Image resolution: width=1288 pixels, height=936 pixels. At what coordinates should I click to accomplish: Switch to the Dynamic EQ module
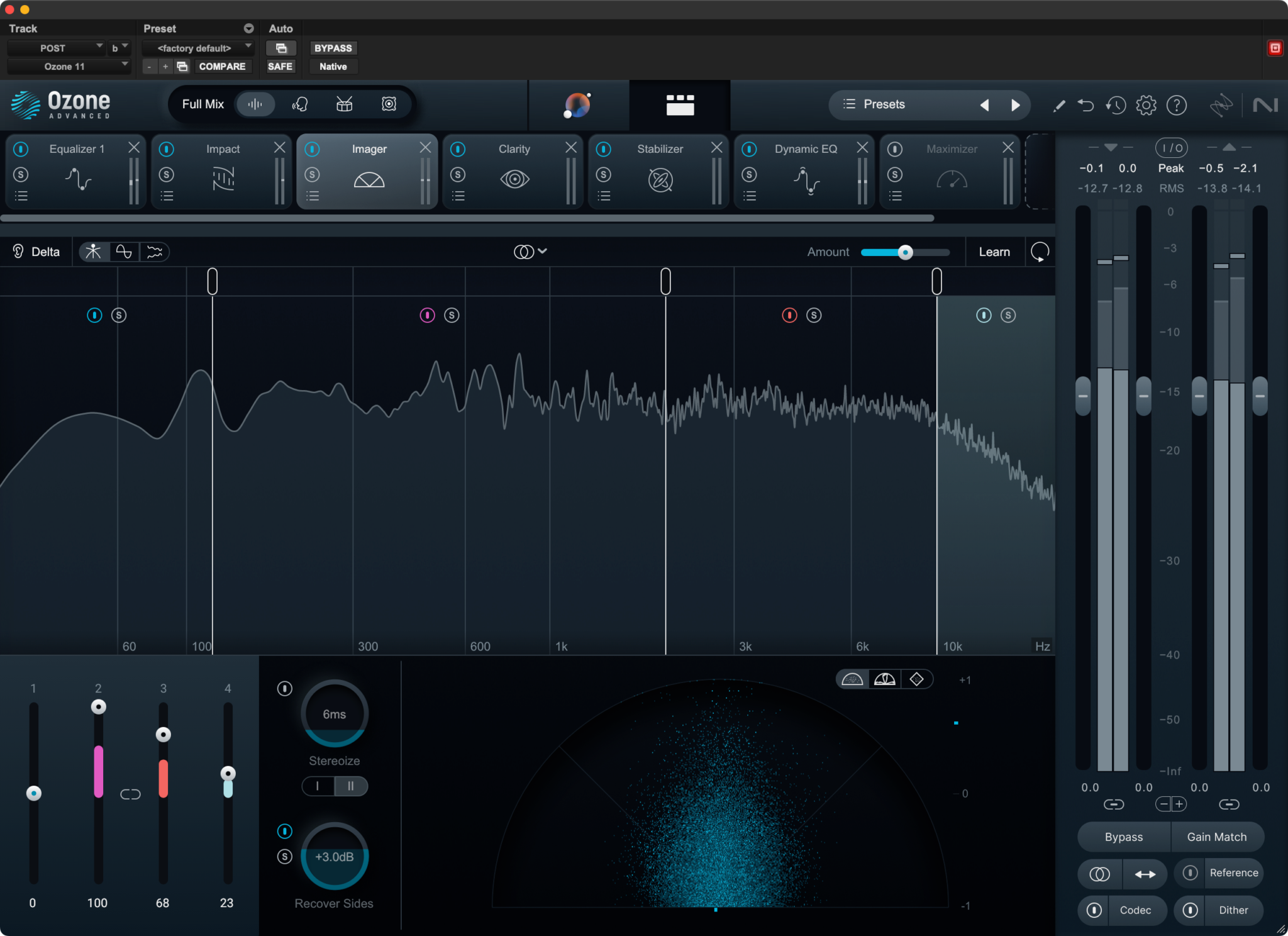click(x=806, y=148)
